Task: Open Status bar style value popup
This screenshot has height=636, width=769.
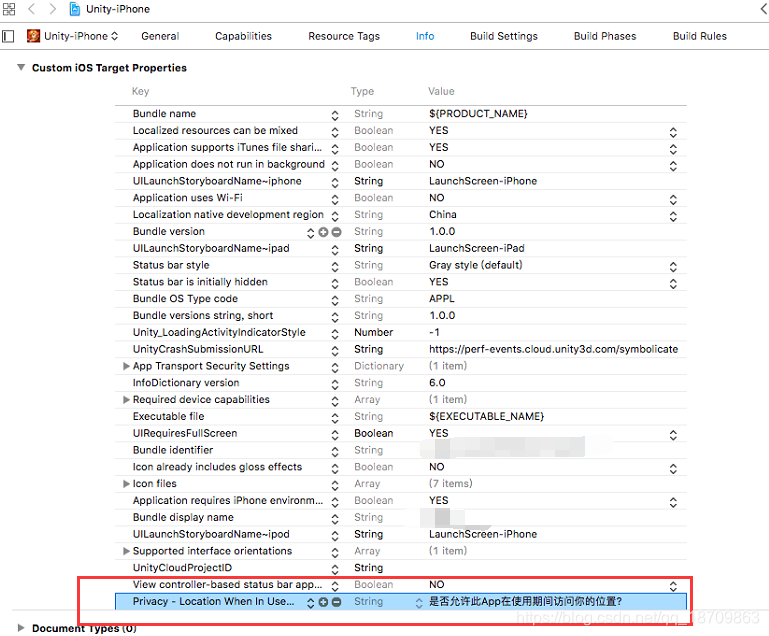Action: point(673,267)
